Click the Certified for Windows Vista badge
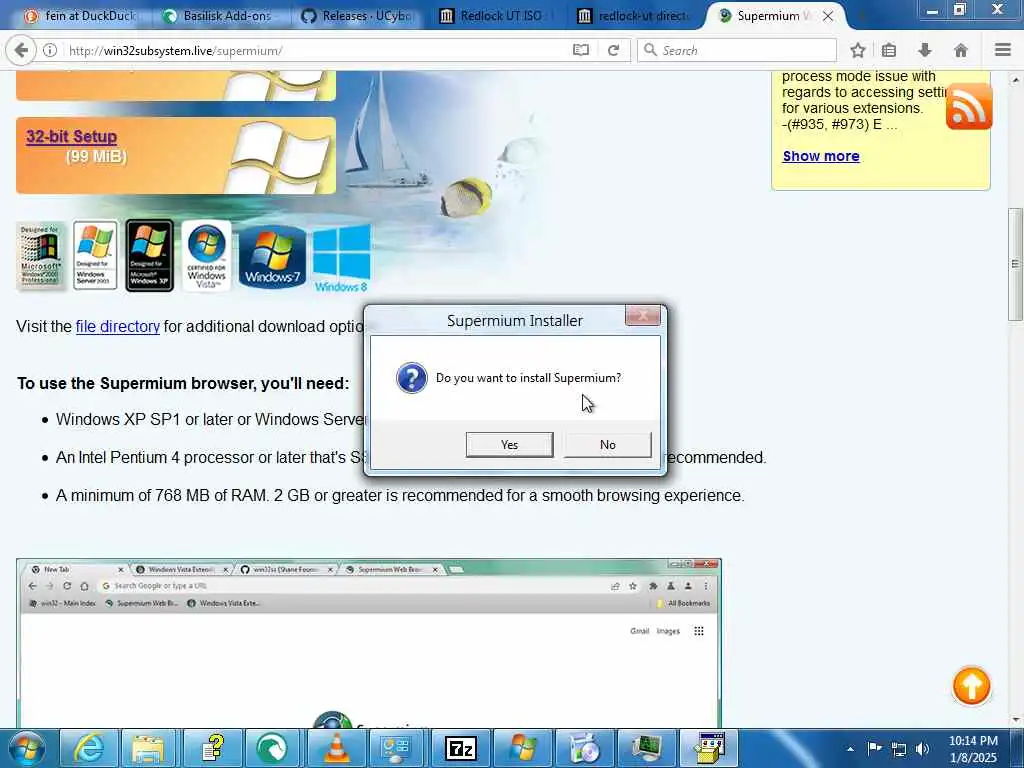 (206, 255)
